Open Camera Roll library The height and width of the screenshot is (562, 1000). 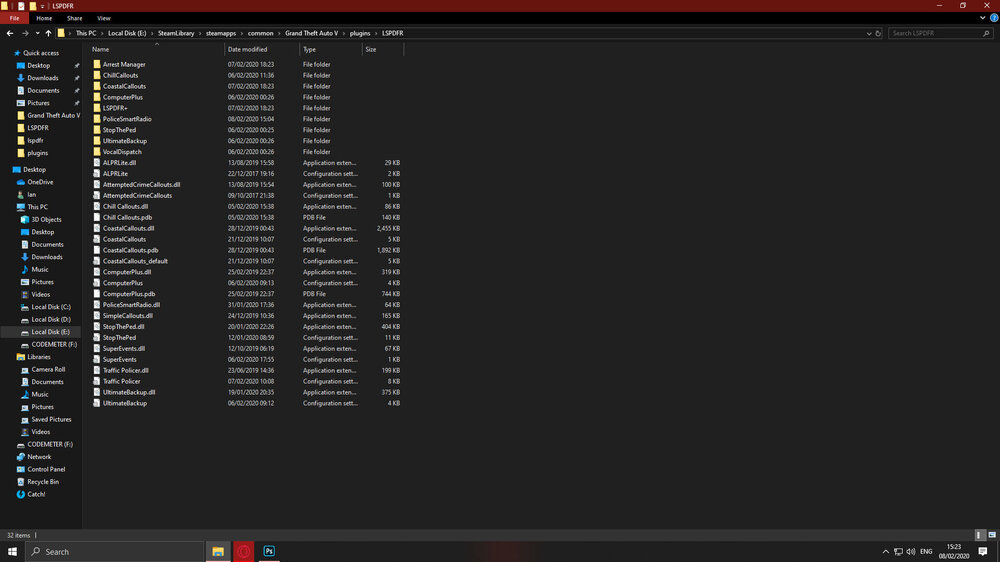(x=48, y=369)
